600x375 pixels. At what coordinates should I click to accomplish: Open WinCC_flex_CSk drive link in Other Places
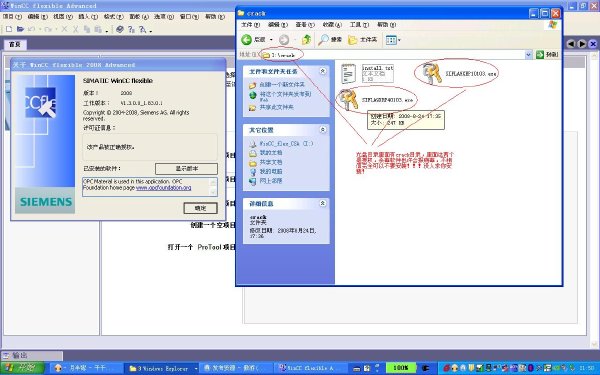286,143
